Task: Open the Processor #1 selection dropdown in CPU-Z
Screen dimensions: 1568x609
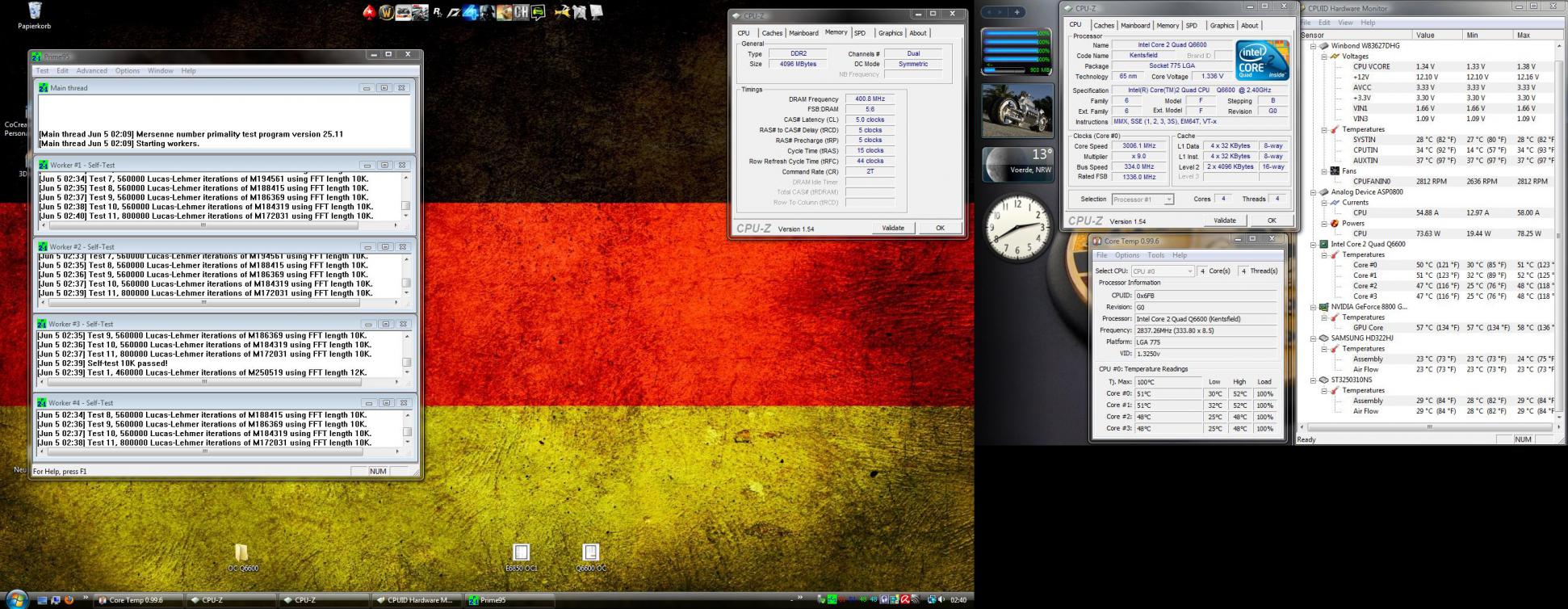Action: pyautogui.click(x=1142, y=199)
